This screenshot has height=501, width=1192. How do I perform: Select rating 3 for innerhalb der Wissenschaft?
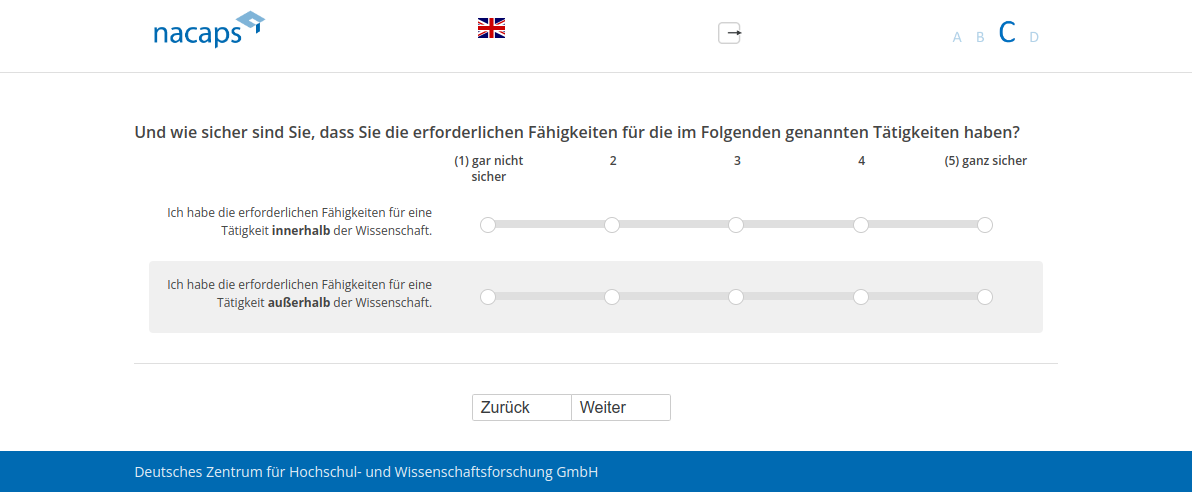click(x=736, y=225)
